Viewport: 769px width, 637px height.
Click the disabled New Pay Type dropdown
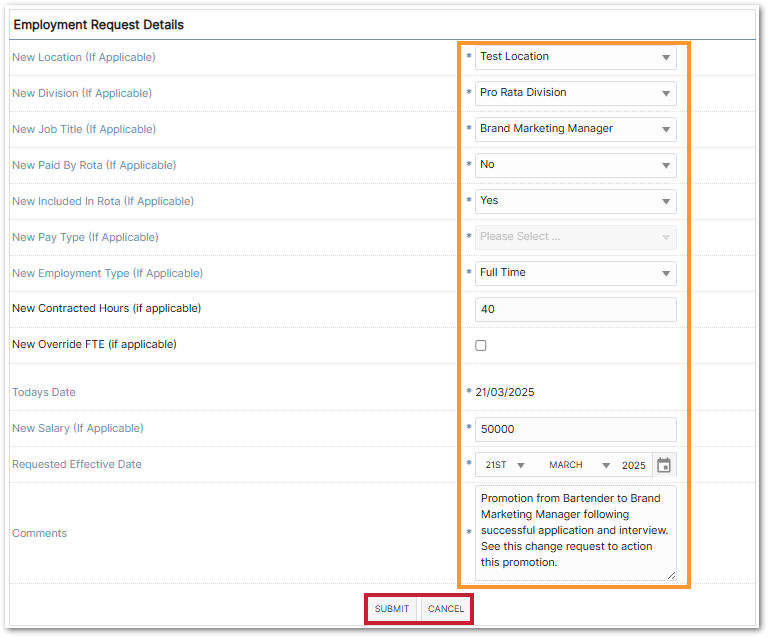pyautogui.click(x=575, y=237)
